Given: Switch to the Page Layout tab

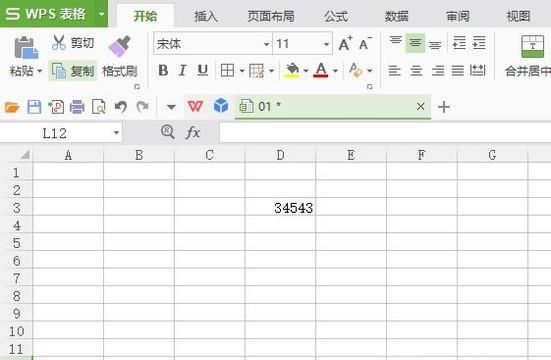Looking at the screenshot, I should coord(271,17).
